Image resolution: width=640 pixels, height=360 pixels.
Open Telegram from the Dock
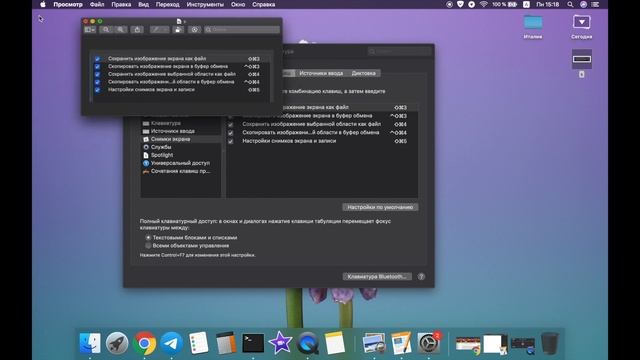(x=171, y=343)
